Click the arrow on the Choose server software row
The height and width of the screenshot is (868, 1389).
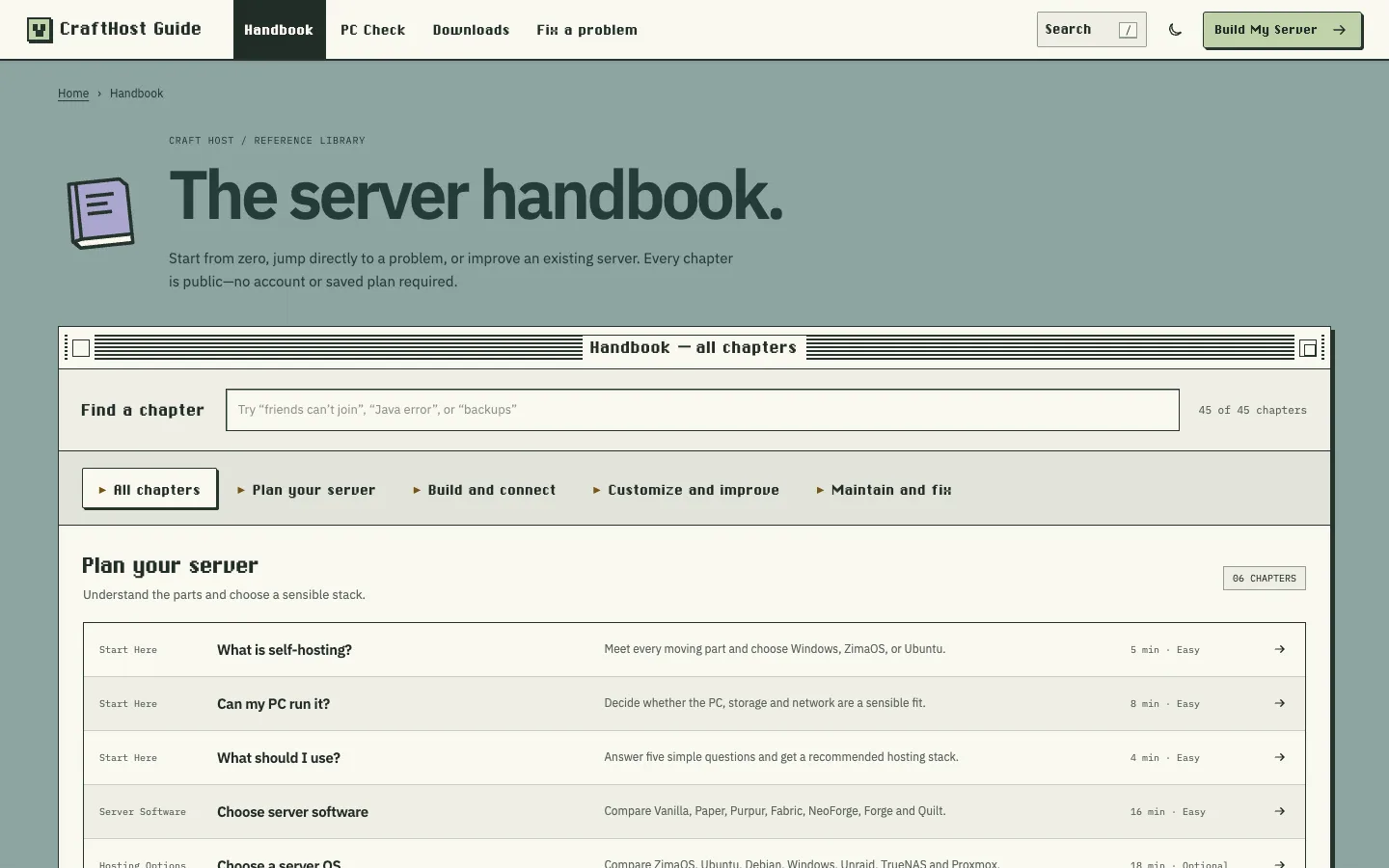tap(1279, 811)
